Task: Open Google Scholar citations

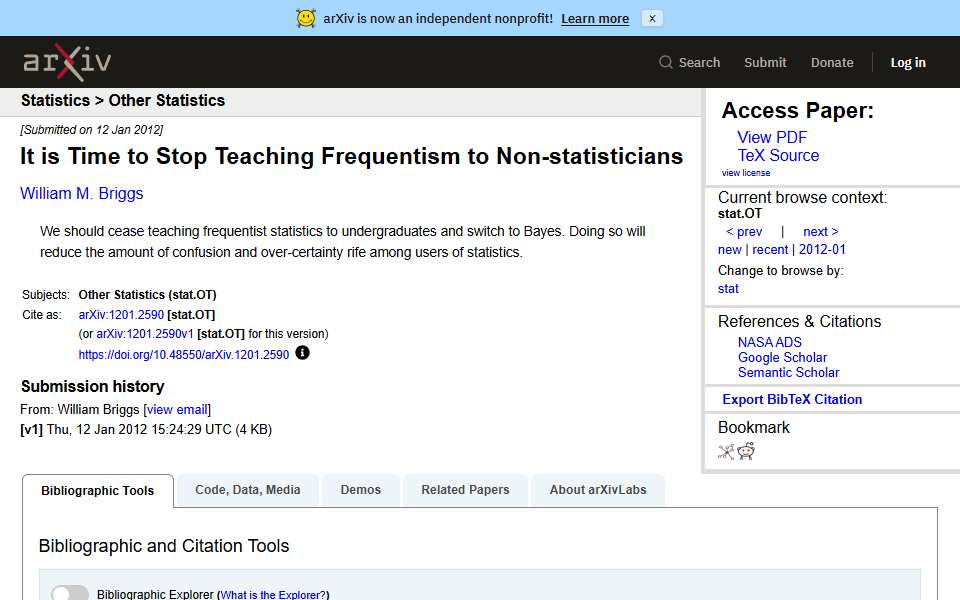Action: [782, 358]
